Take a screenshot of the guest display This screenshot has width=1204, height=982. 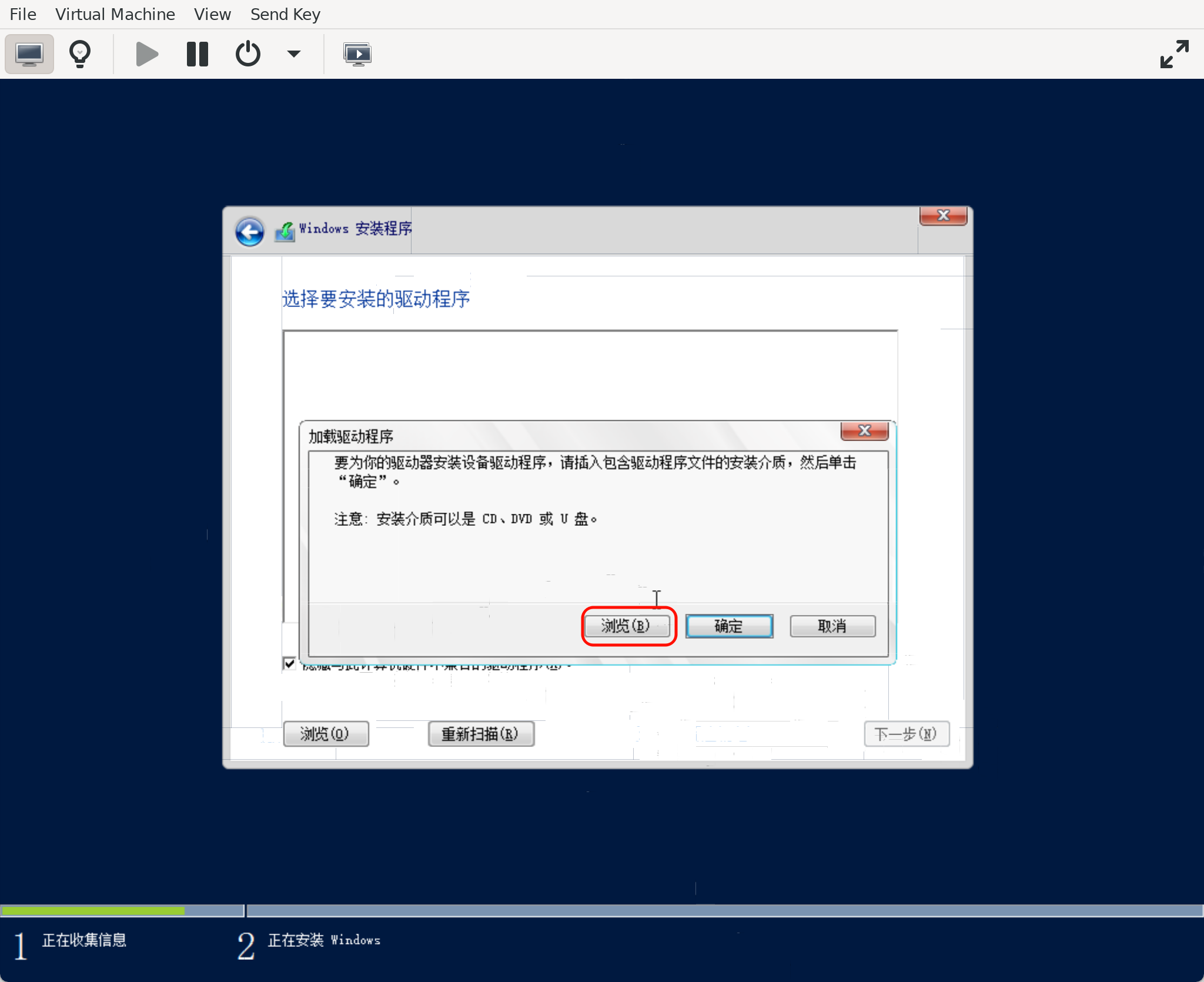click(x=357, y=54)
